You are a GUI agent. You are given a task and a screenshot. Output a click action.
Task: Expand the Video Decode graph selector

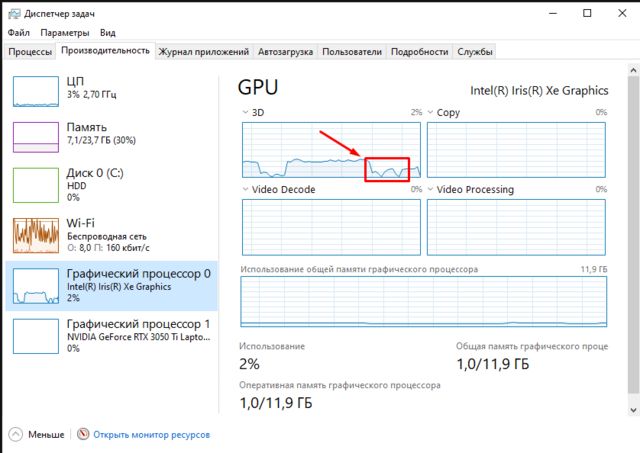(x=246, y=189)
